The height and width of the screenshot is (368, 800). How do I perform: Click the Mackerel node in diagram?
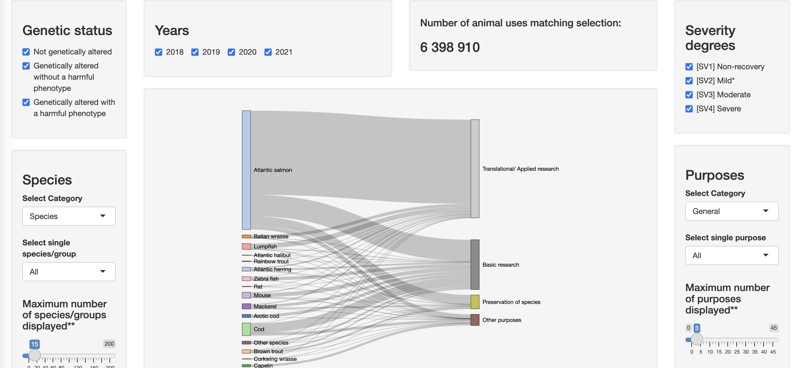coord(246,306)
